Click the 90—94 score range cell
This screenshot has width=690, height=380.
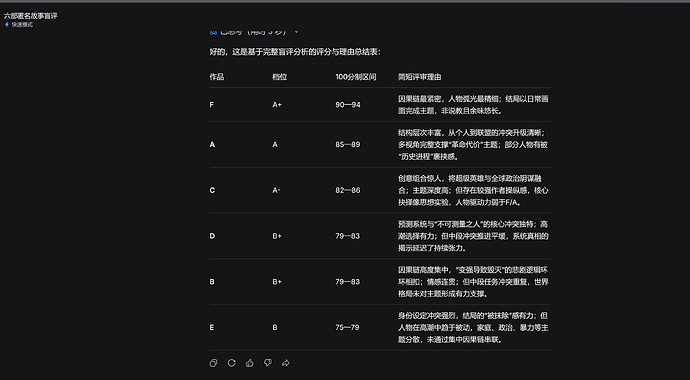pos(348,105)
